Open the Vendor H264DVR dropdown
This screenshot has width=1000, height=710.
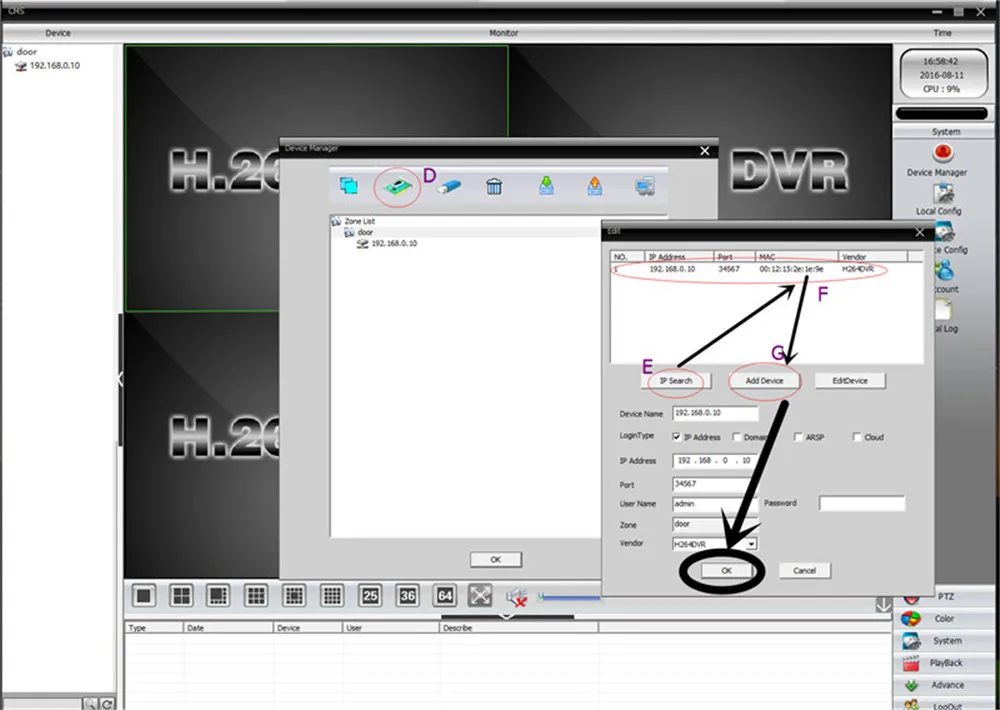751,544
